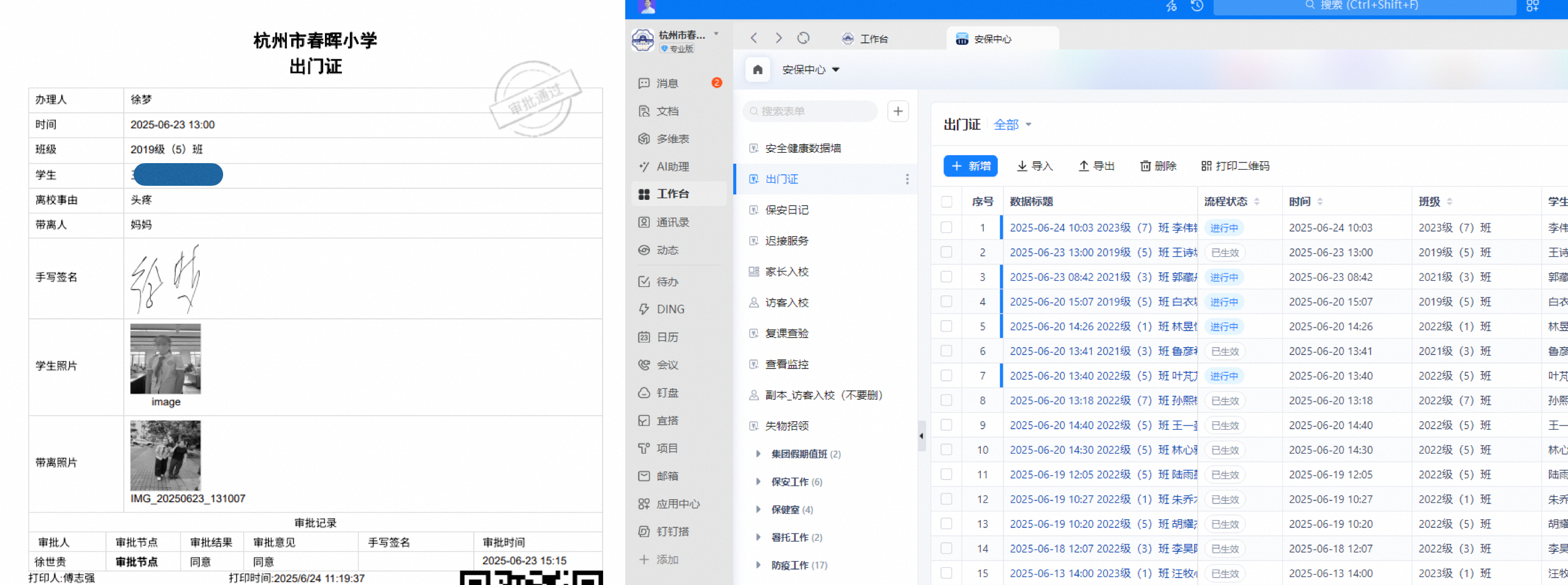The width and height of the screenshot is (1568, 585).
Task: Click the 新增 button
Action: tap(970, 166)
